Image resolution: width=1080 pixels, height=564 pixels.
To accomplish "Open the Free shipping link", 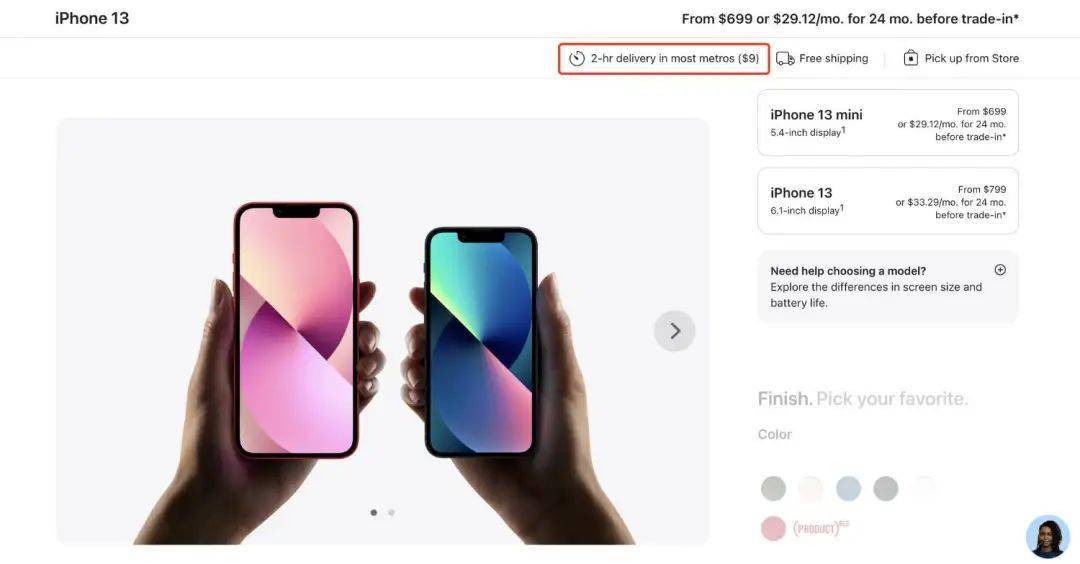I will click(833, 59).
